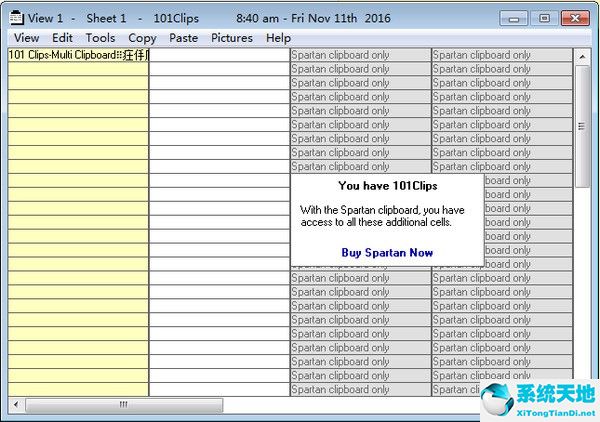Image resolution: width=600 pixels, height=422 pixels.
Task: Open the Copy menu
Action: (x=142, y=38)
